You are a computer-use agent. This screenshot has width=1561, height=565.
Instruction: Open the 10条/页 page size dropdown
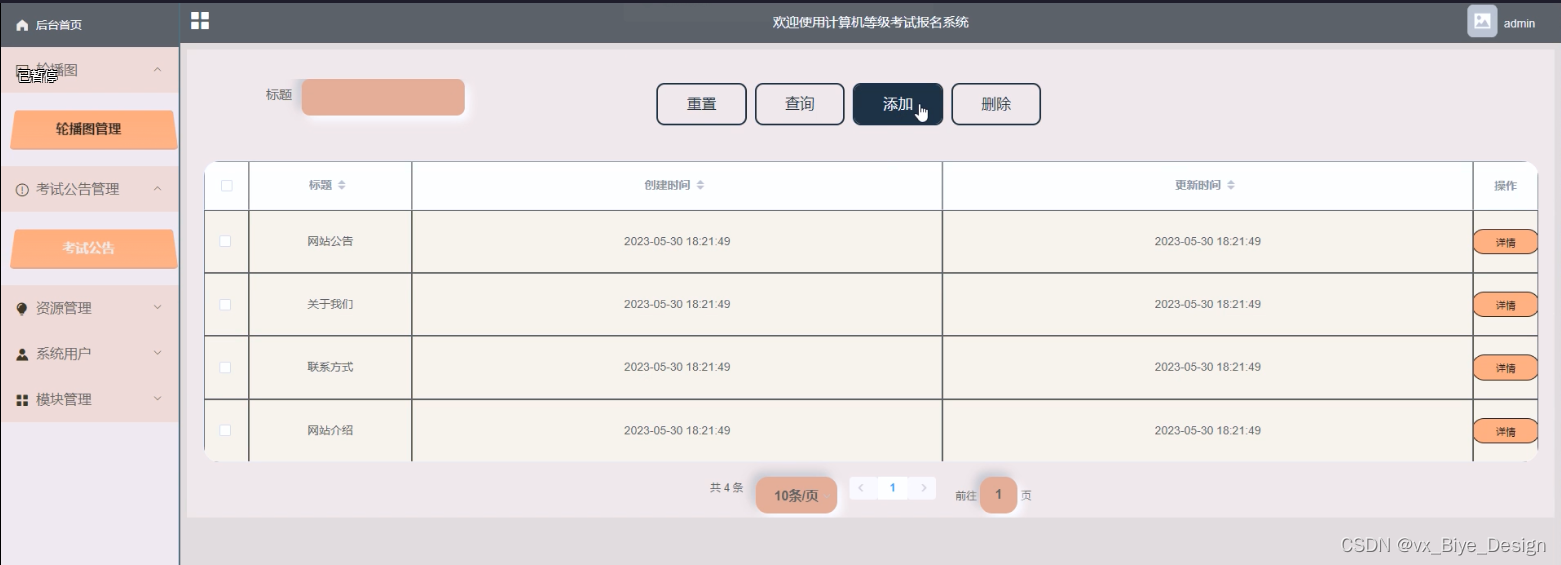click(796, 495)
